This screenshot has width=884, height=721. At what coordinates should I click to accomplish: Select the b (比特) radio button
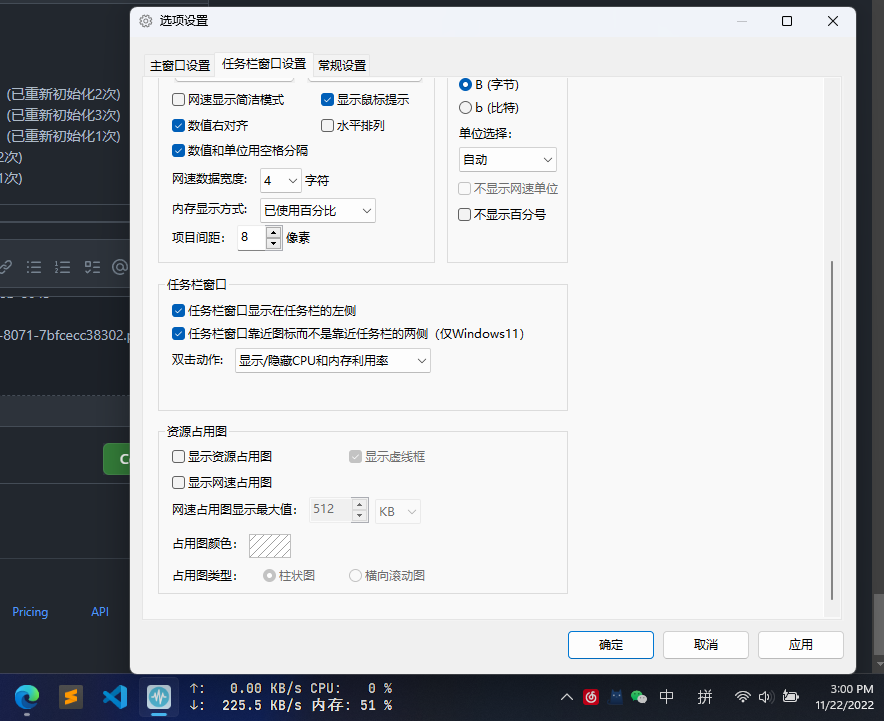tap(464, 107)
